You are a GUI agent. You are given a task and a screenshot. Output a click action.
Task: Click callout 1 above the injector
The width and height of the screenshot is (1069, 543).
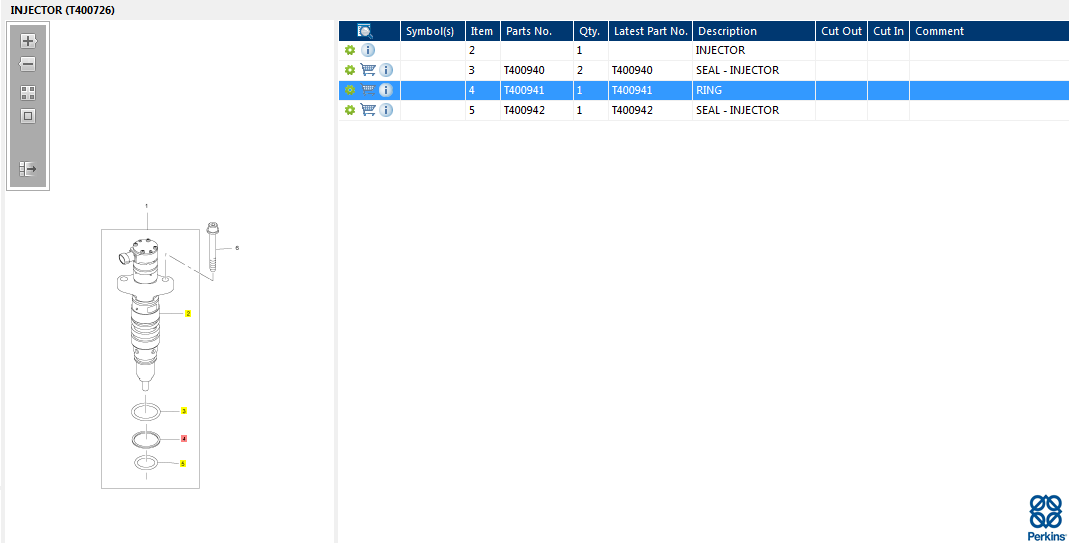coord(146,205)
